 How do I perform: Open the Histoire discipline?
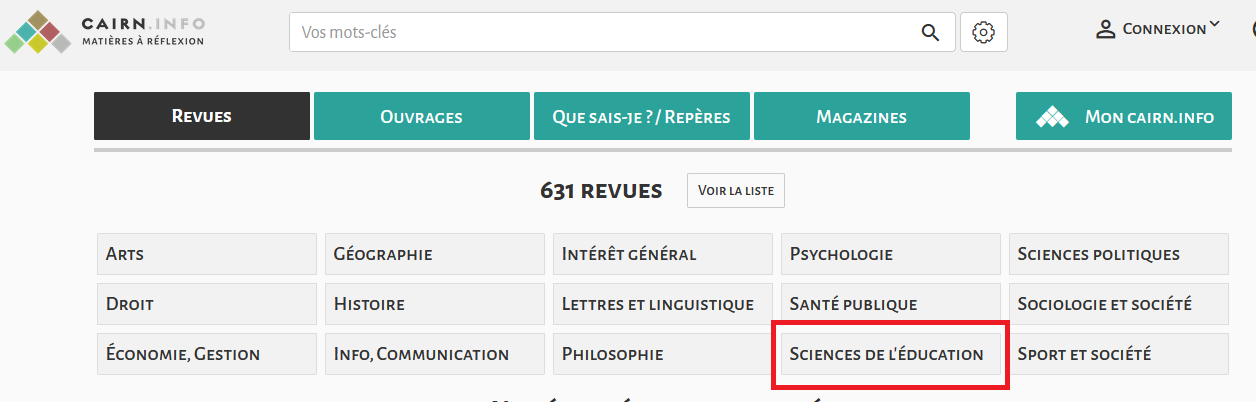(x=434, y=304)
